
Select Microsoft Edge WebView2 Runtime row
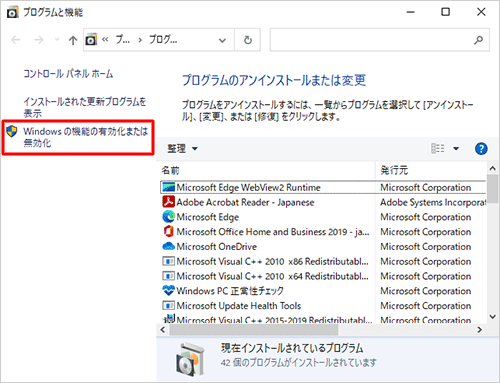(323, 187)
